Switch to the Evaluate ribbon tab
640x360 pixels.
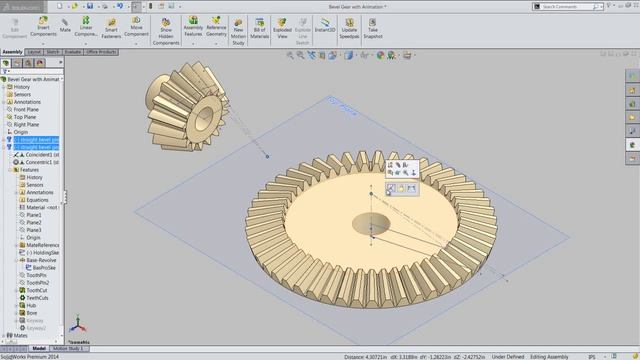[x=73, y=52]
